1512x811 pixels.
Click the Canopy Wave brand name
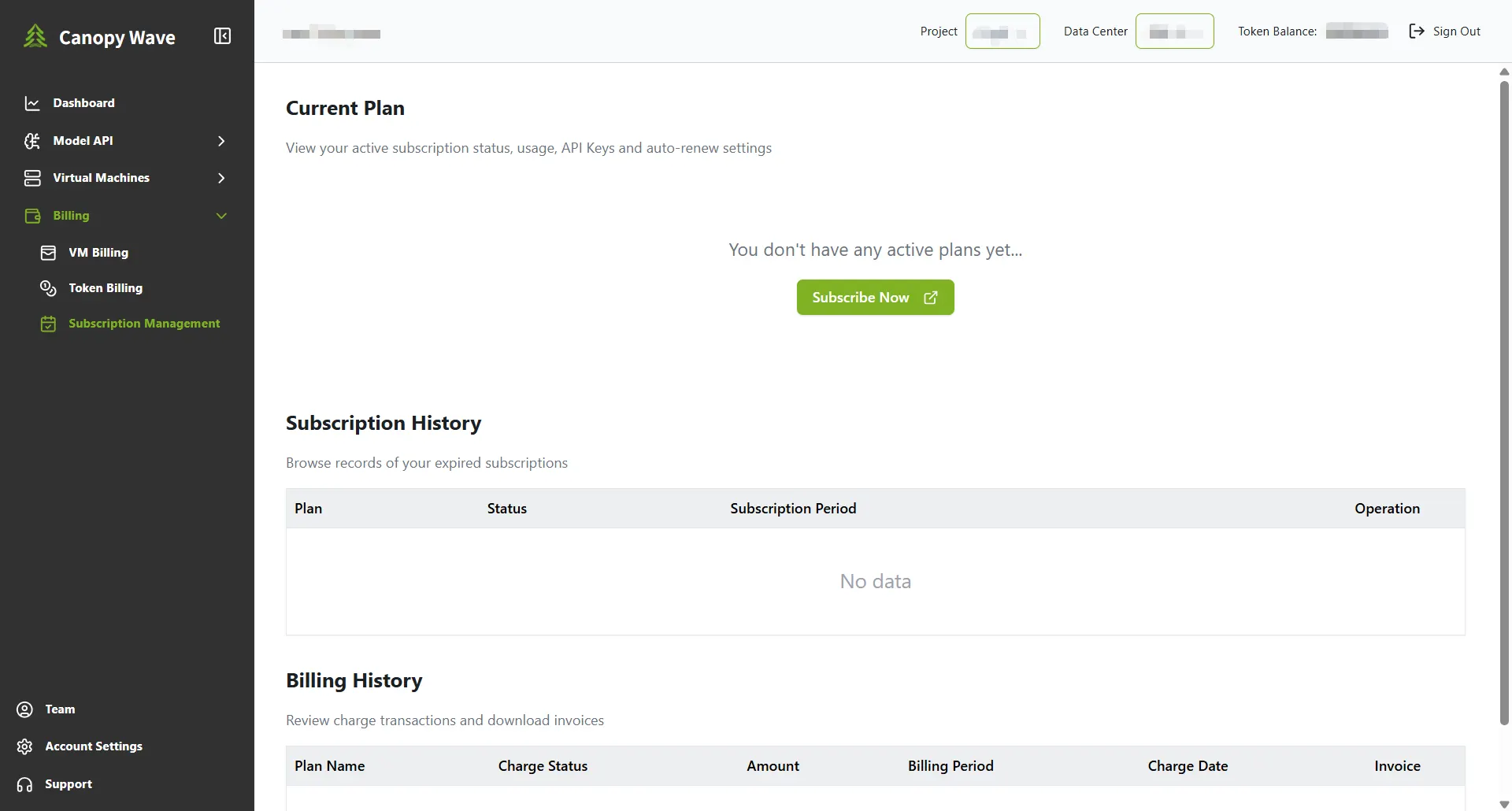tap(117, 37)
